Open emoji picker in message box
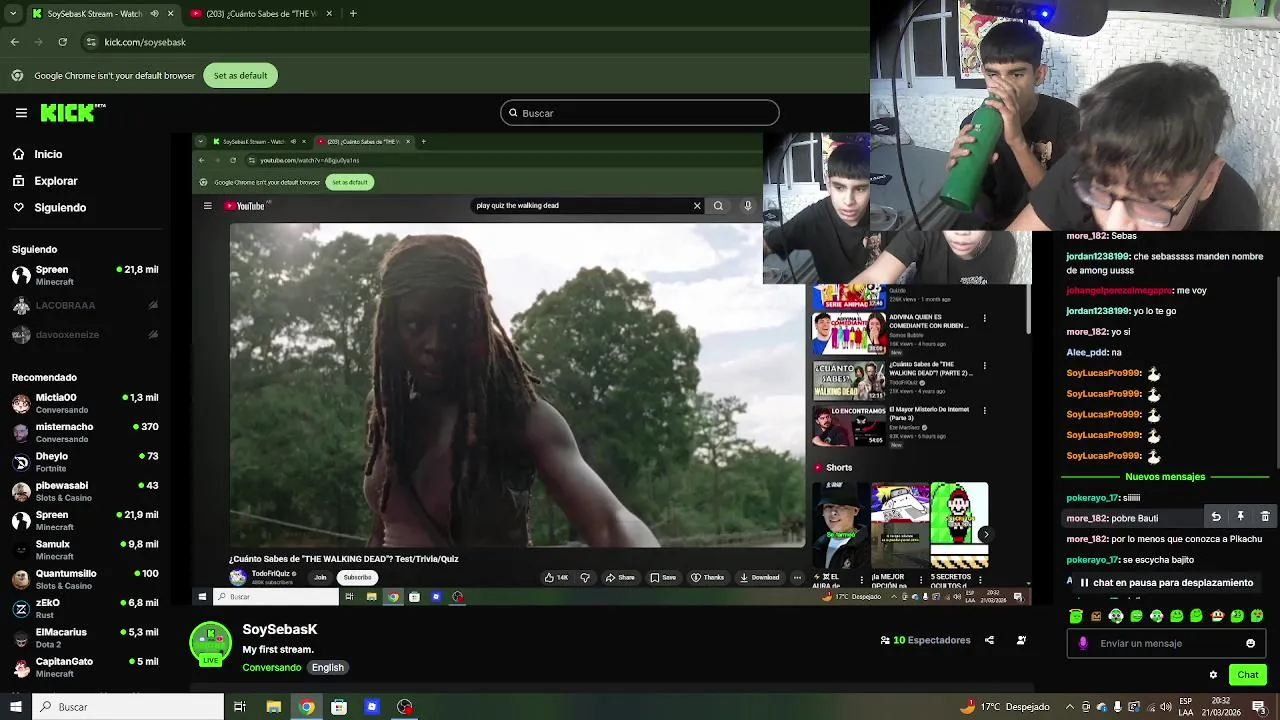This screenshot has height=720, width=1280. [1250, 643]
